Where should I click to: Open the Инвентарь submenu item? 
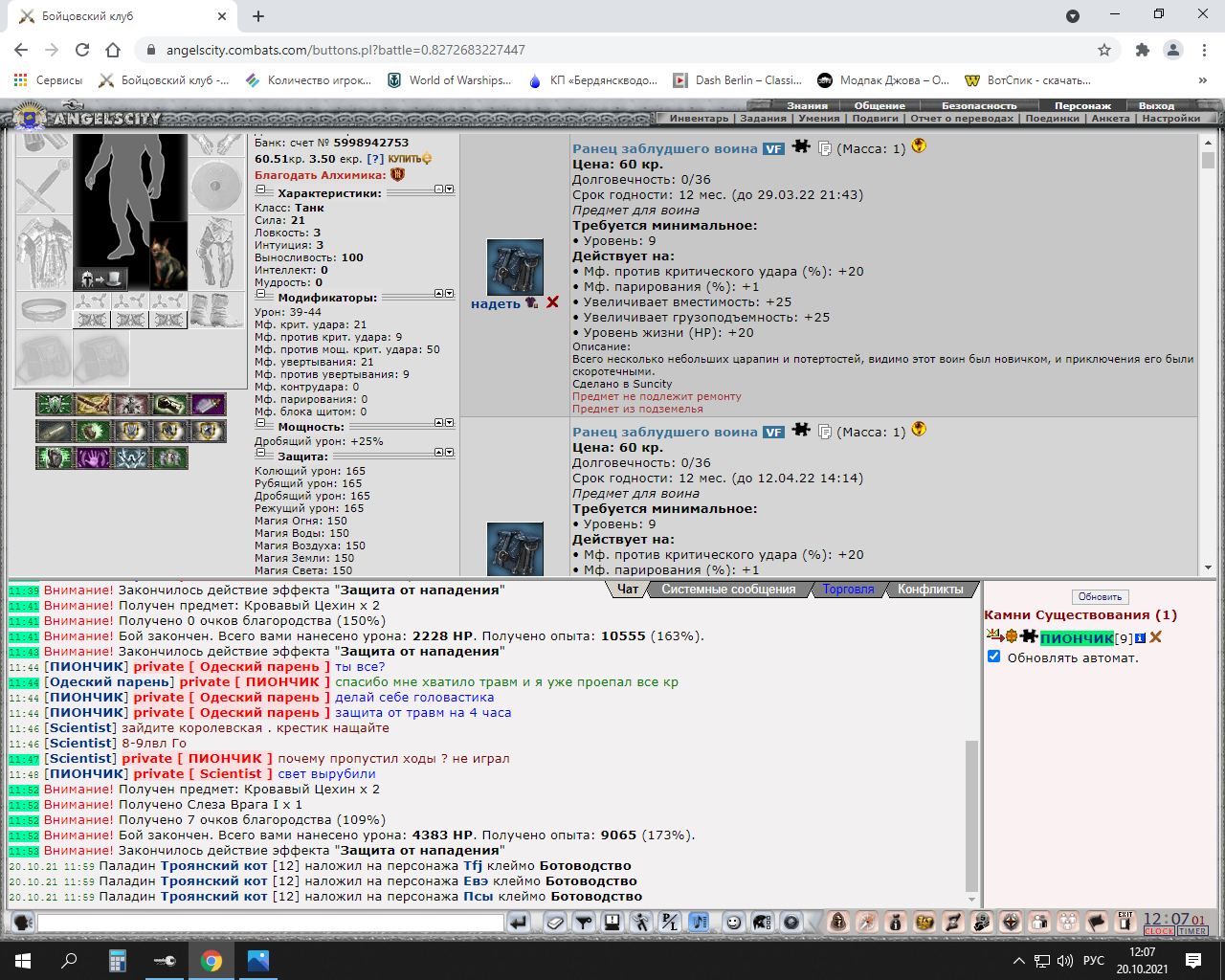click(699, 118)
